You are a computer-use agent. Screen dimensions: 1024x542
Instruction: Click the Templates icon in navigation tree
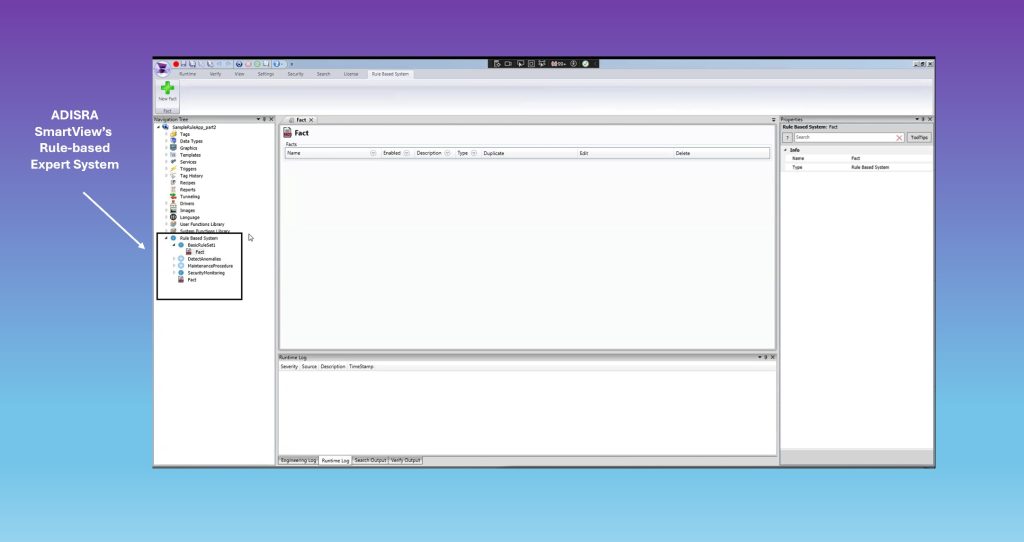click(174, 155)
